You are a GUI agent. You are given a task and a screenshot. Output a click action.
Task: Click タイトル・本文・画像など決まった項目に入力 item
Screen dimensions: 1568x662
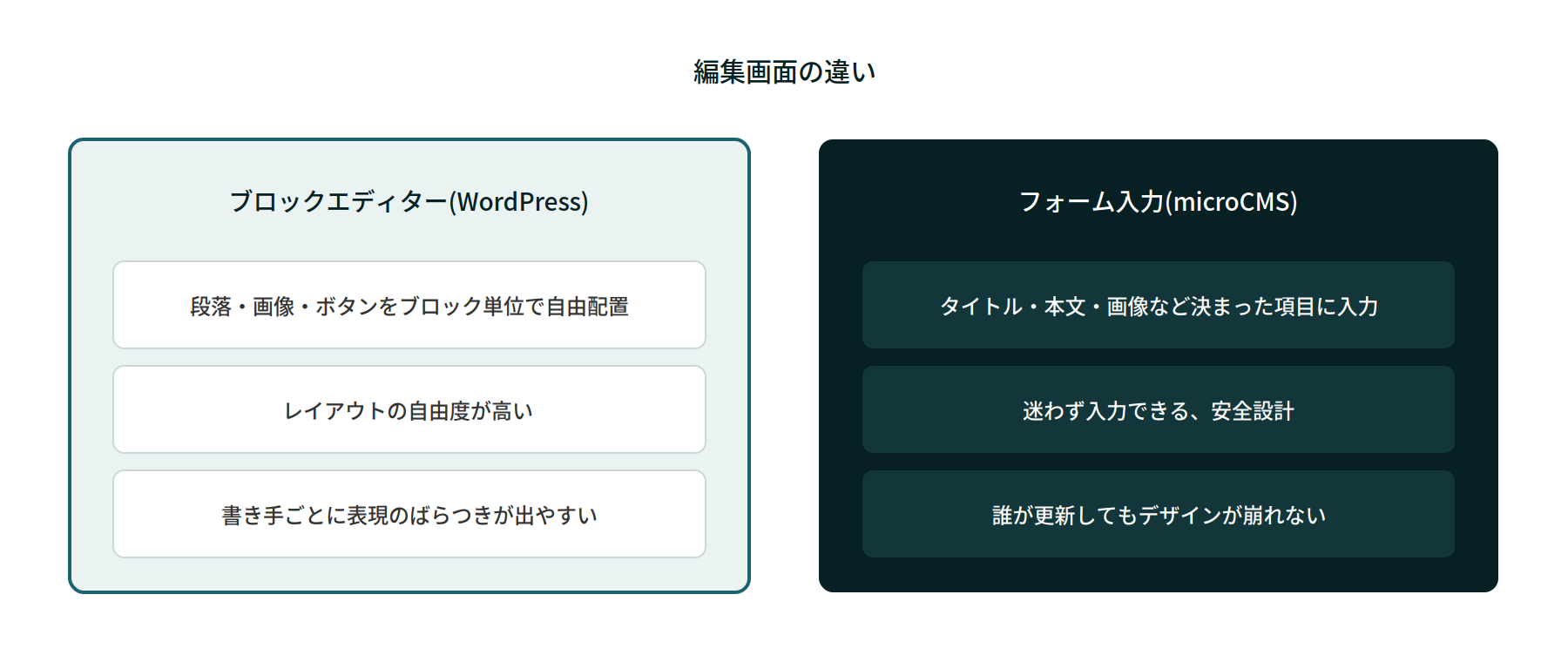[x=1159, y=305]
